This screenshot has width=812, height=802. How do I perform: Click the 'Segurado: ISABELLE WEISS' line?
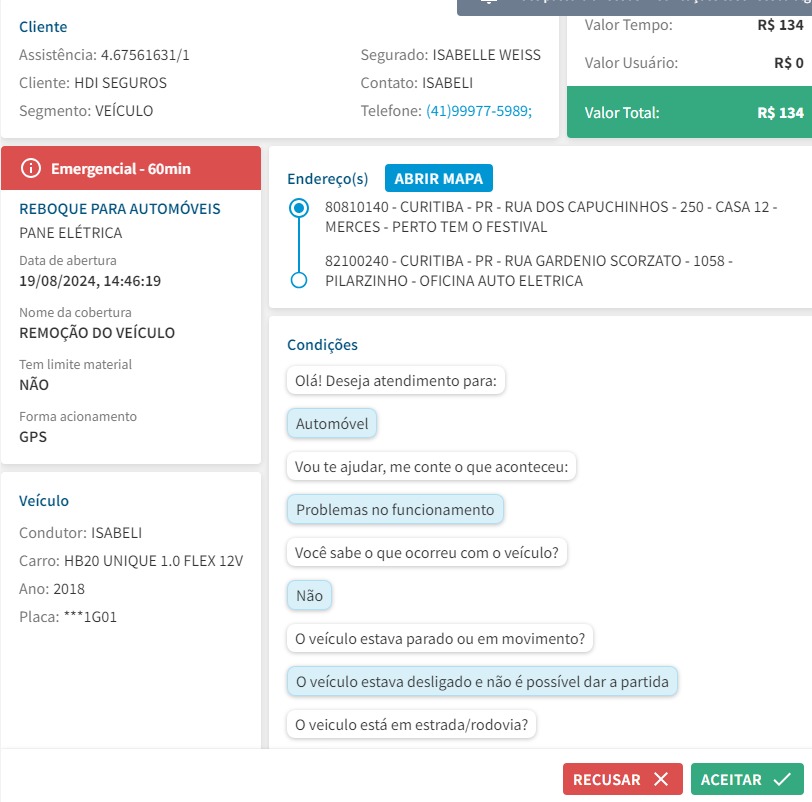pos(451,55)
